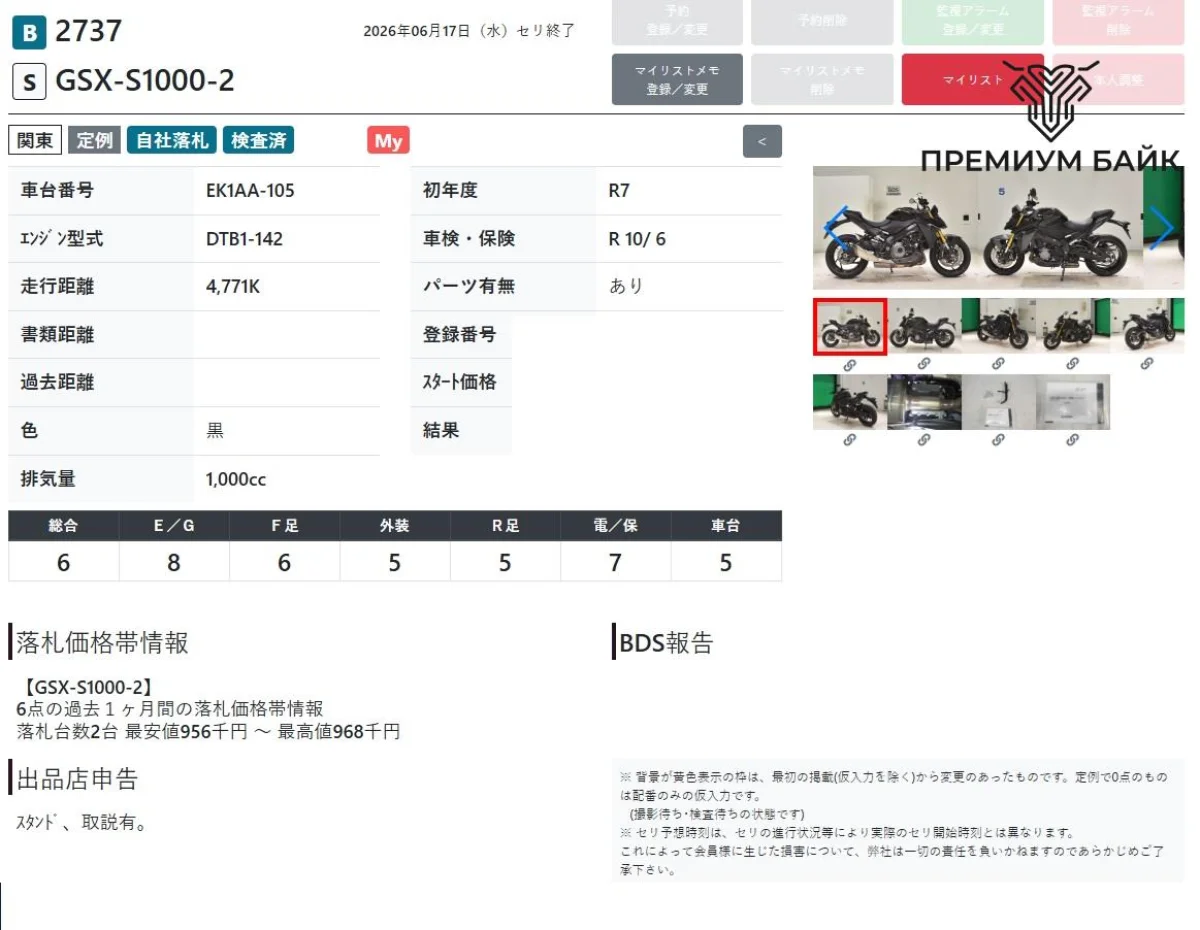
Task: Click the teal 'B' badge icon
Action: 29,34
